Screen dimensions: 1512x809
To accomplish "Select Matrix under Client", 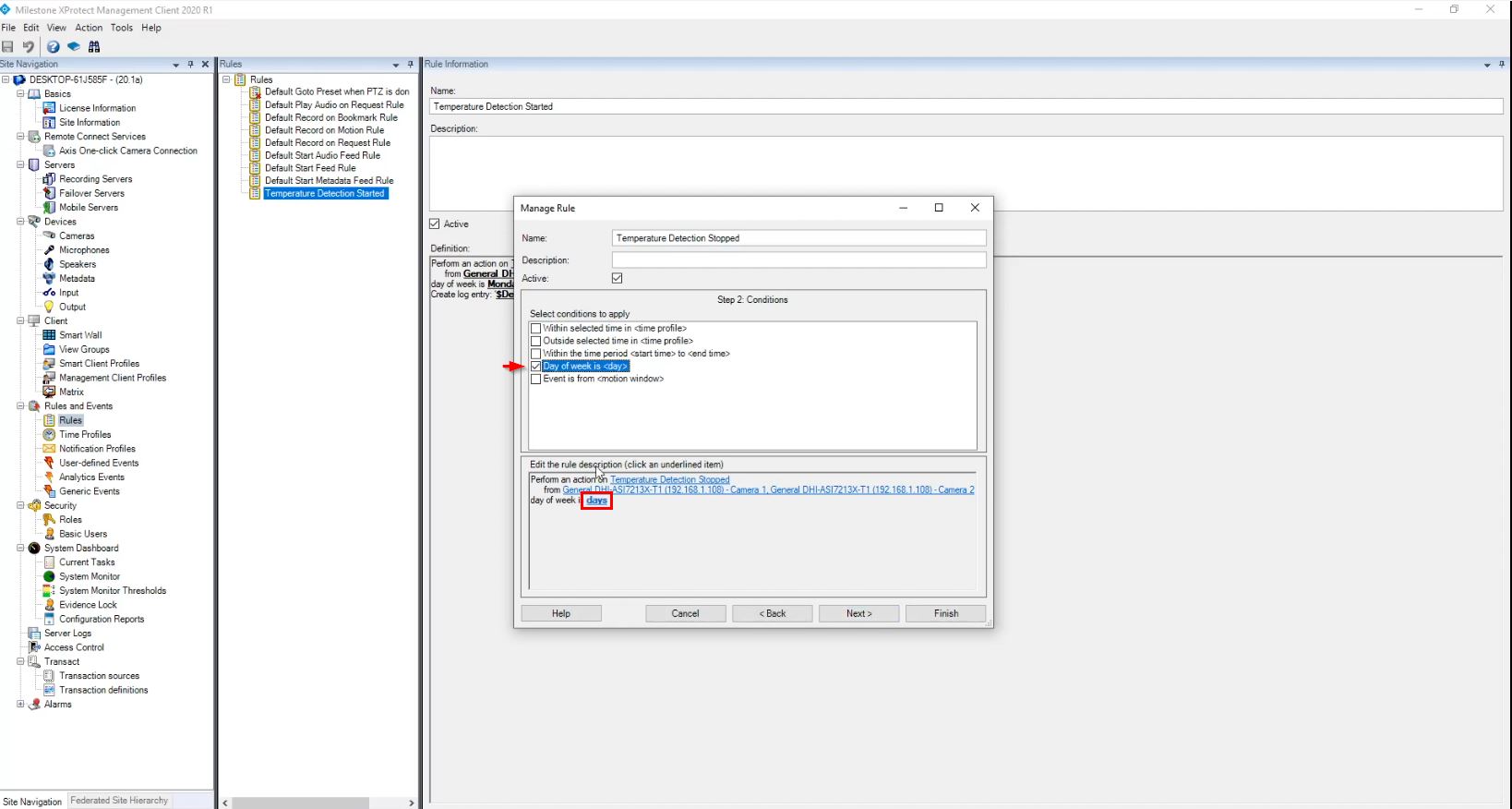I will [x=71, y=392].
